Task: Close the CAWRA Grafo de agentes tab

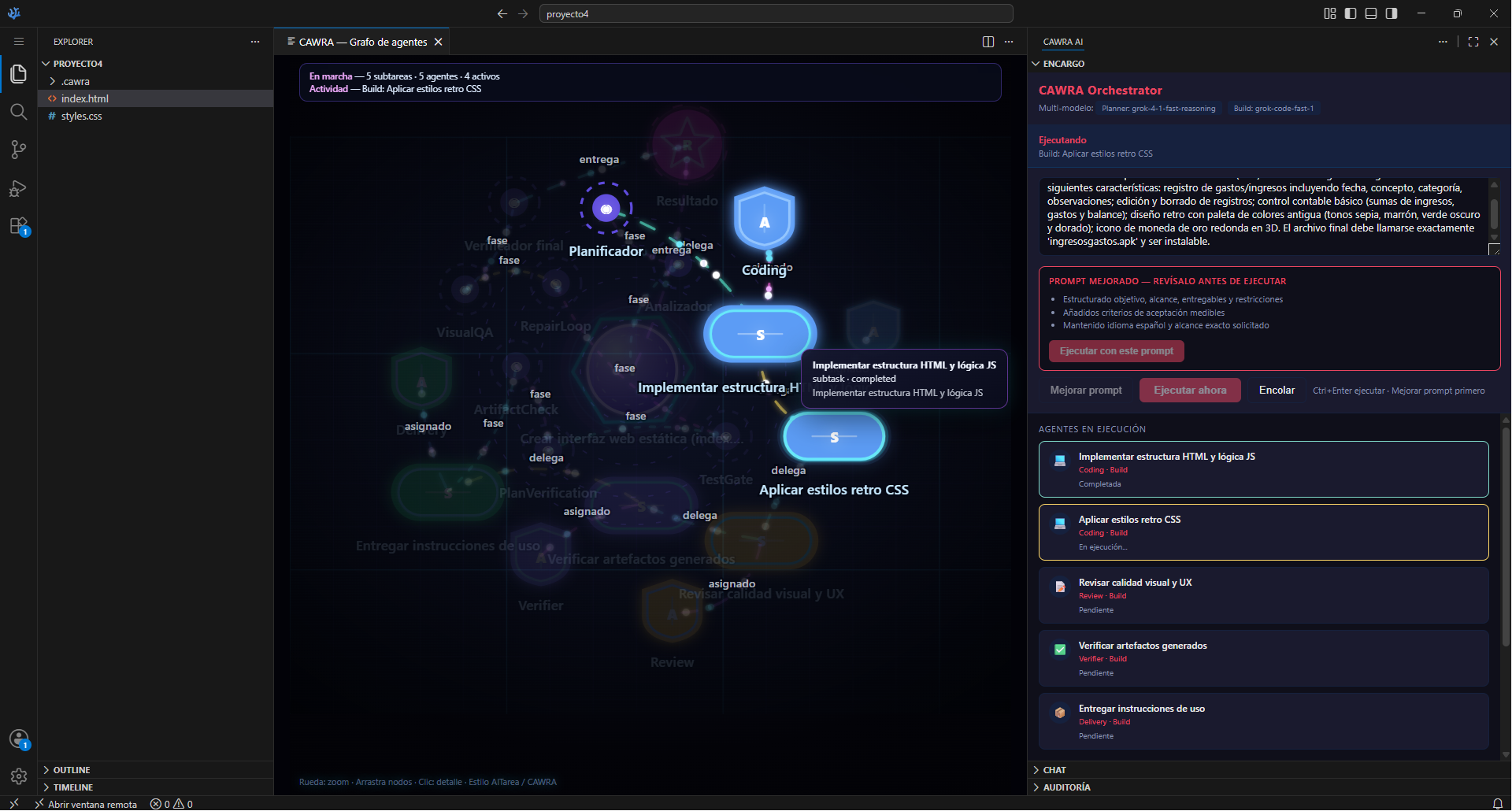Action: click(x=439, y=42)
